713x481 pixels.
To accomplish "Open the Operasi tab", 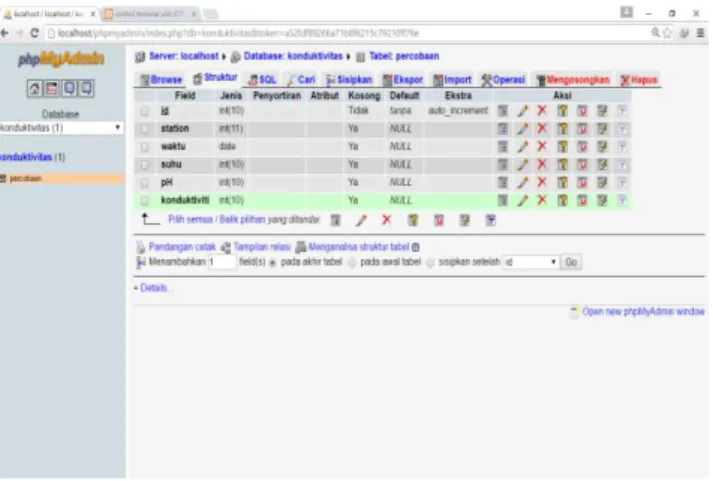I will 504,80.
